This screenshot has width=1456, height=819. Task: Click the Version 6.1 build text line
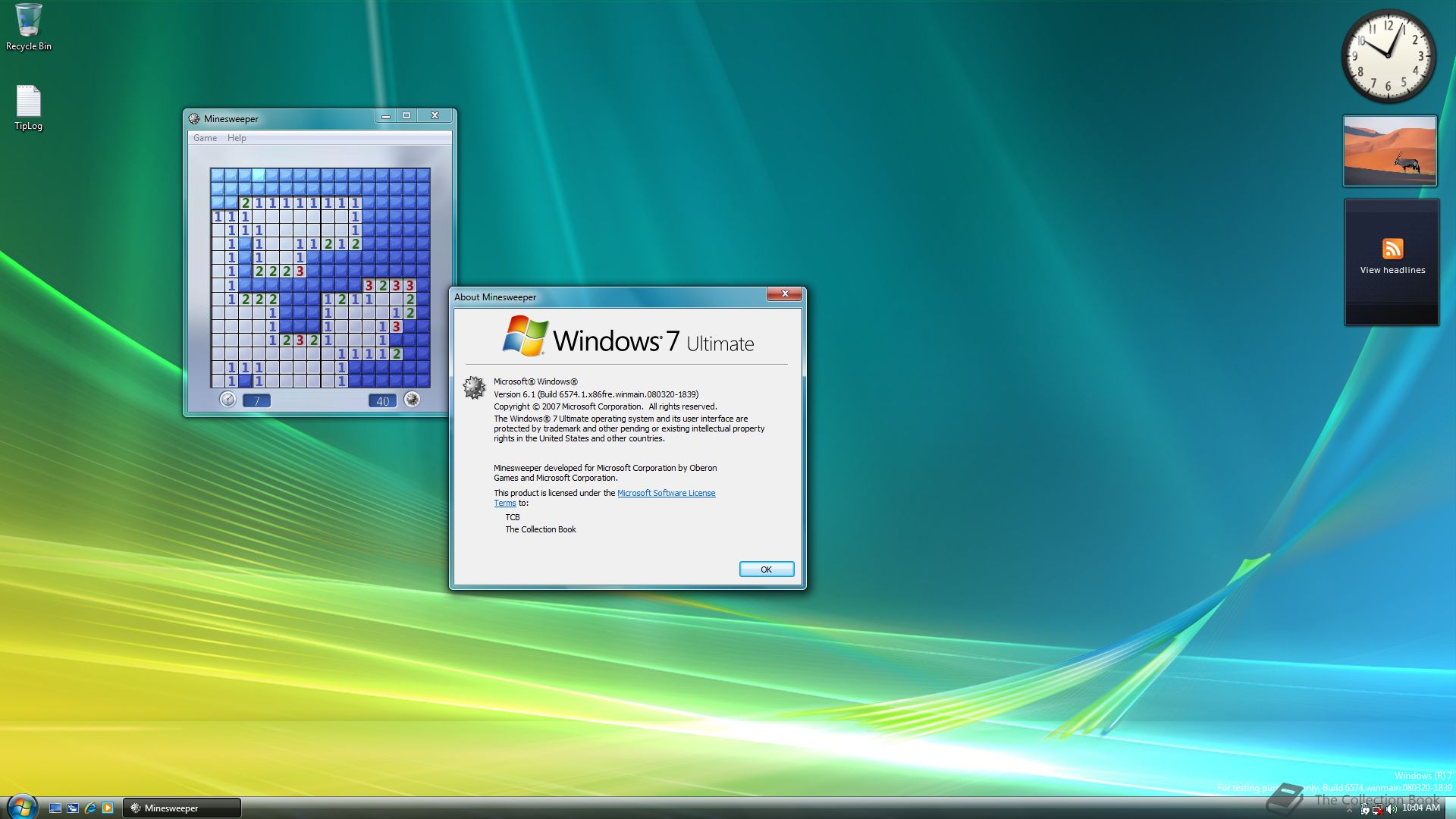(596, 394)
